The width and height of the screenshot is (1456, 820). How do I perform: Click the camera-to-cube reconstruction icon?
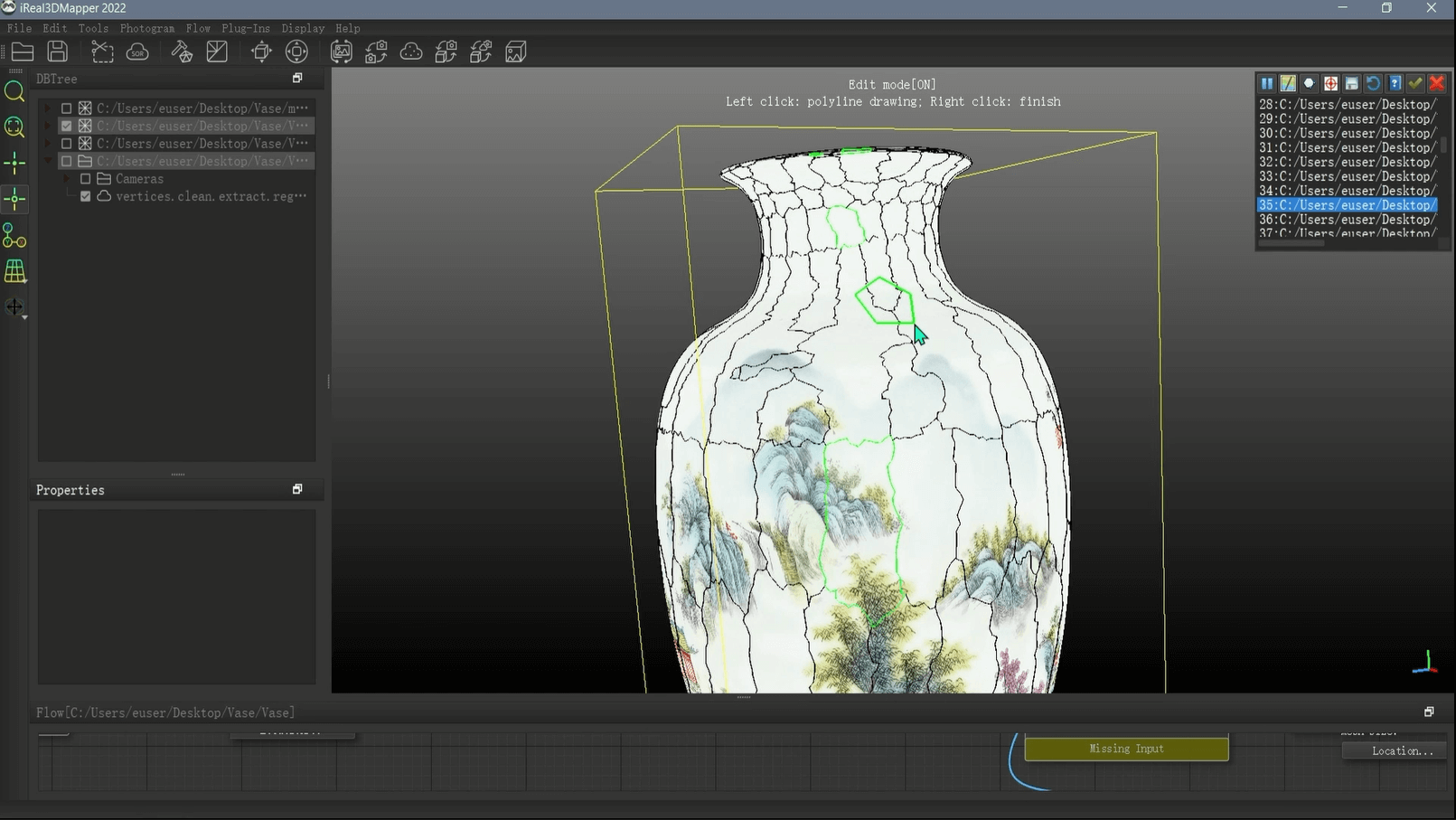tap(446, 52)
